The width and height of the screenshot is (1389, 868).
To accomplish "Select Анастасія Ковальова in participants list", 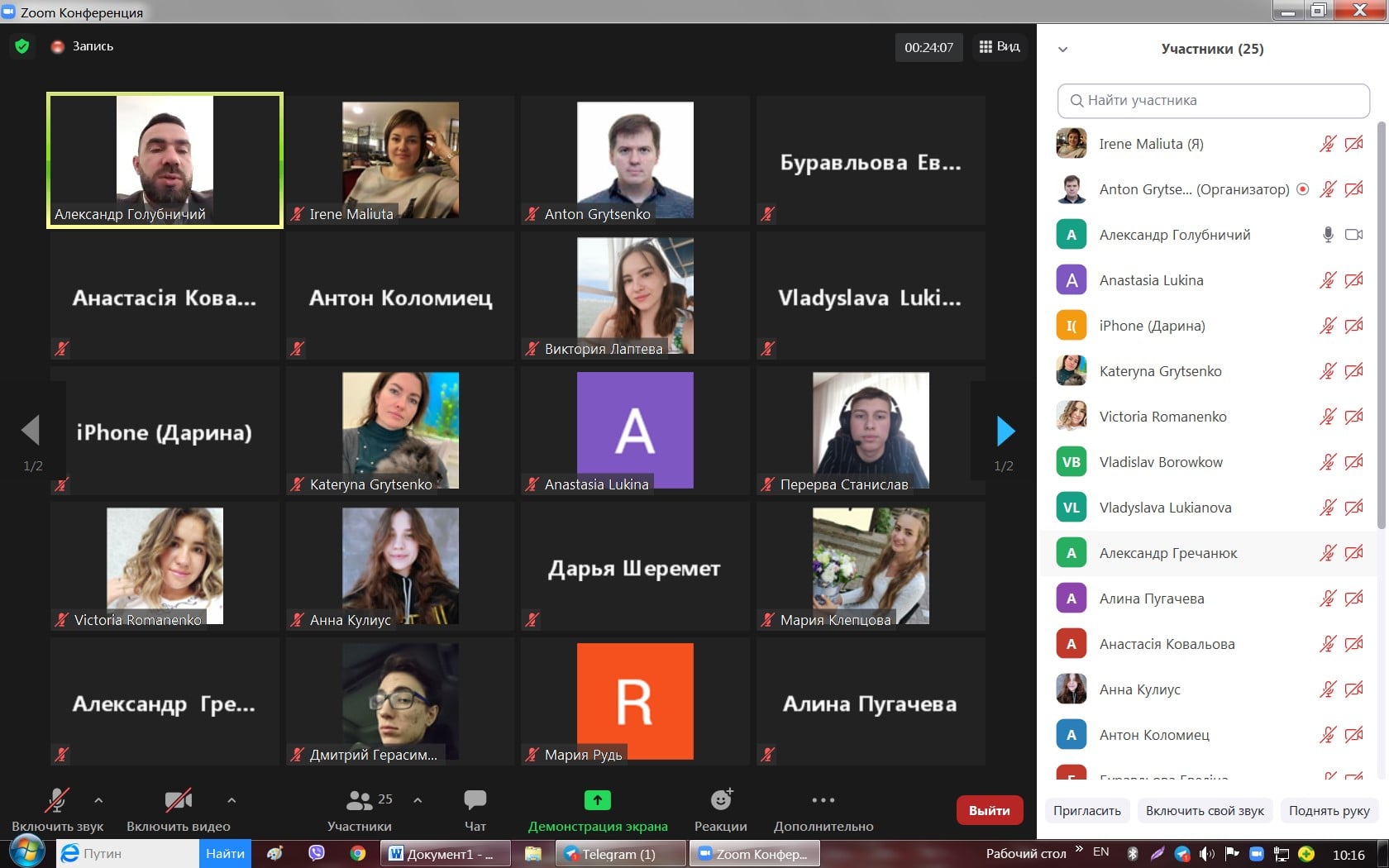I will point(1209,644).
